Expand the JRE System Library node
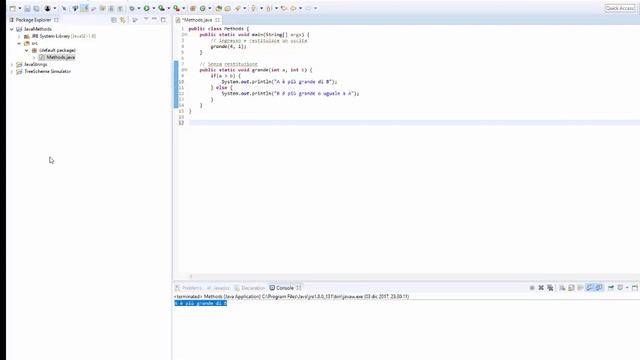The image size is (640, 360). 19,36
